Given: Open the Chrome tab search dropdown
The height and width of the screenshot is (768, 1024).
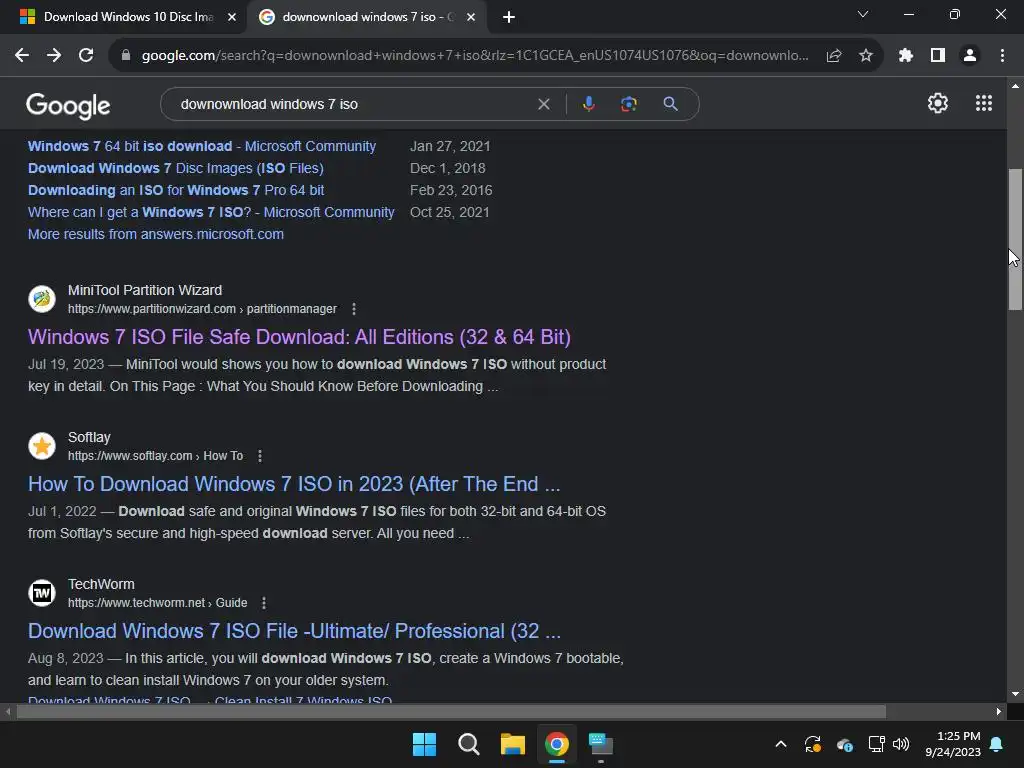Looking at the screenshot, I should point(863,14).
